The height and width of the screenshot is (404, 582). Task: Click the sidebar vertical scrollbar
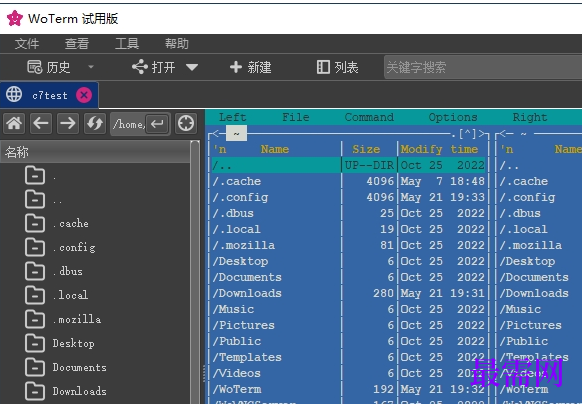(x=195, y=272)
